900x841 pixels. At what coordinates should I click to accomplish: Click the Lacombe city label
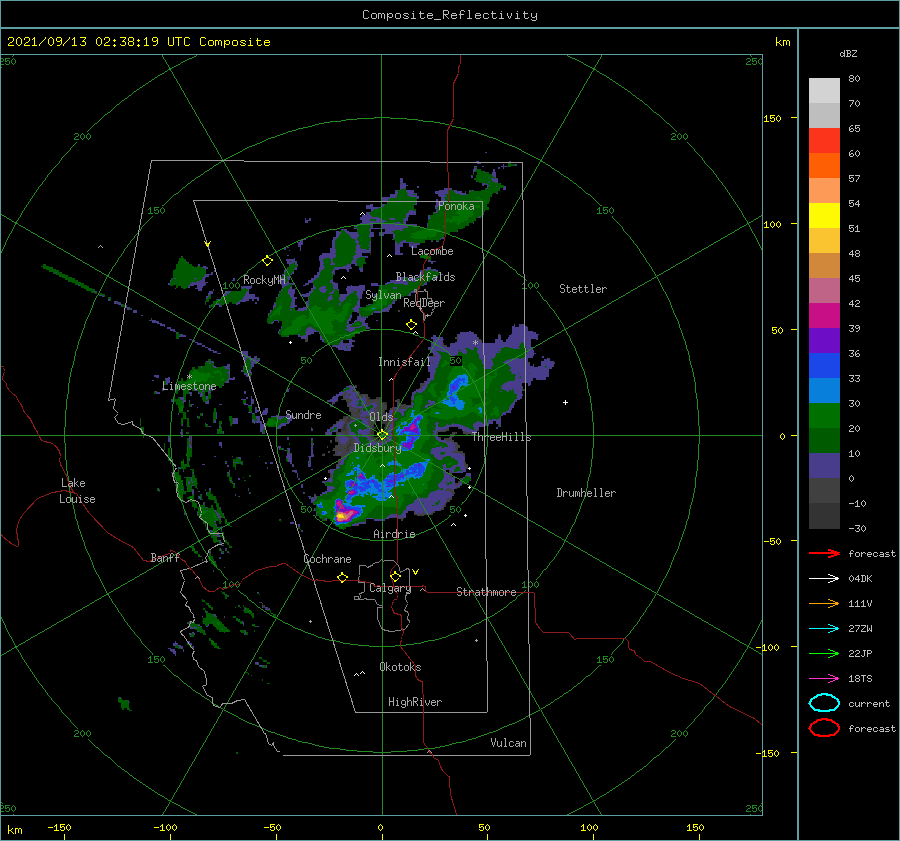pyautogui.click(x=432, y=251)
